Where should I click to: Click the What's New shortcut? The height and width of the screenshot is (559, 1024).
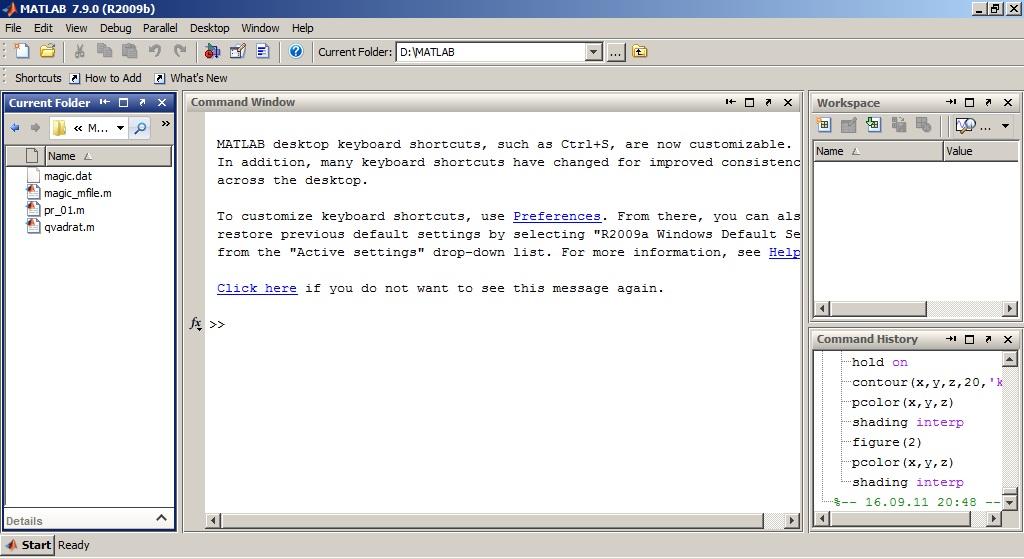click(191, 78)
